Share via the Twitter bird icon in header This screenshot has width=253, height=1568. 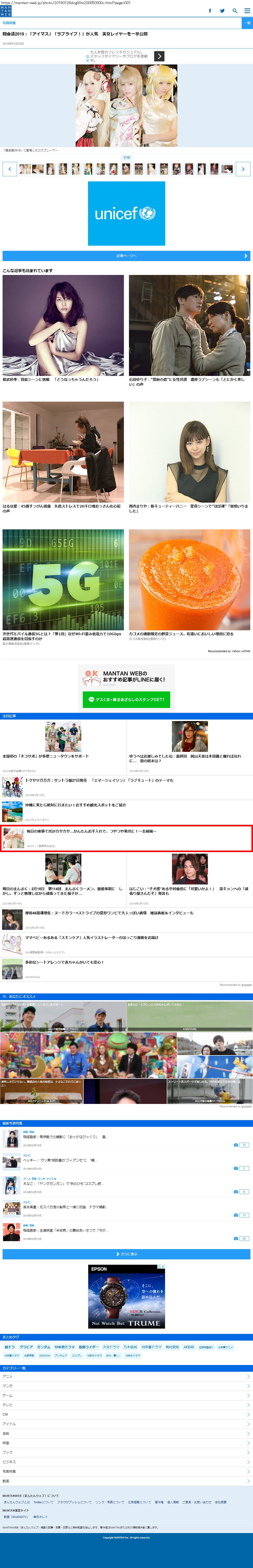pyautogui.click(x=223, y=11)
